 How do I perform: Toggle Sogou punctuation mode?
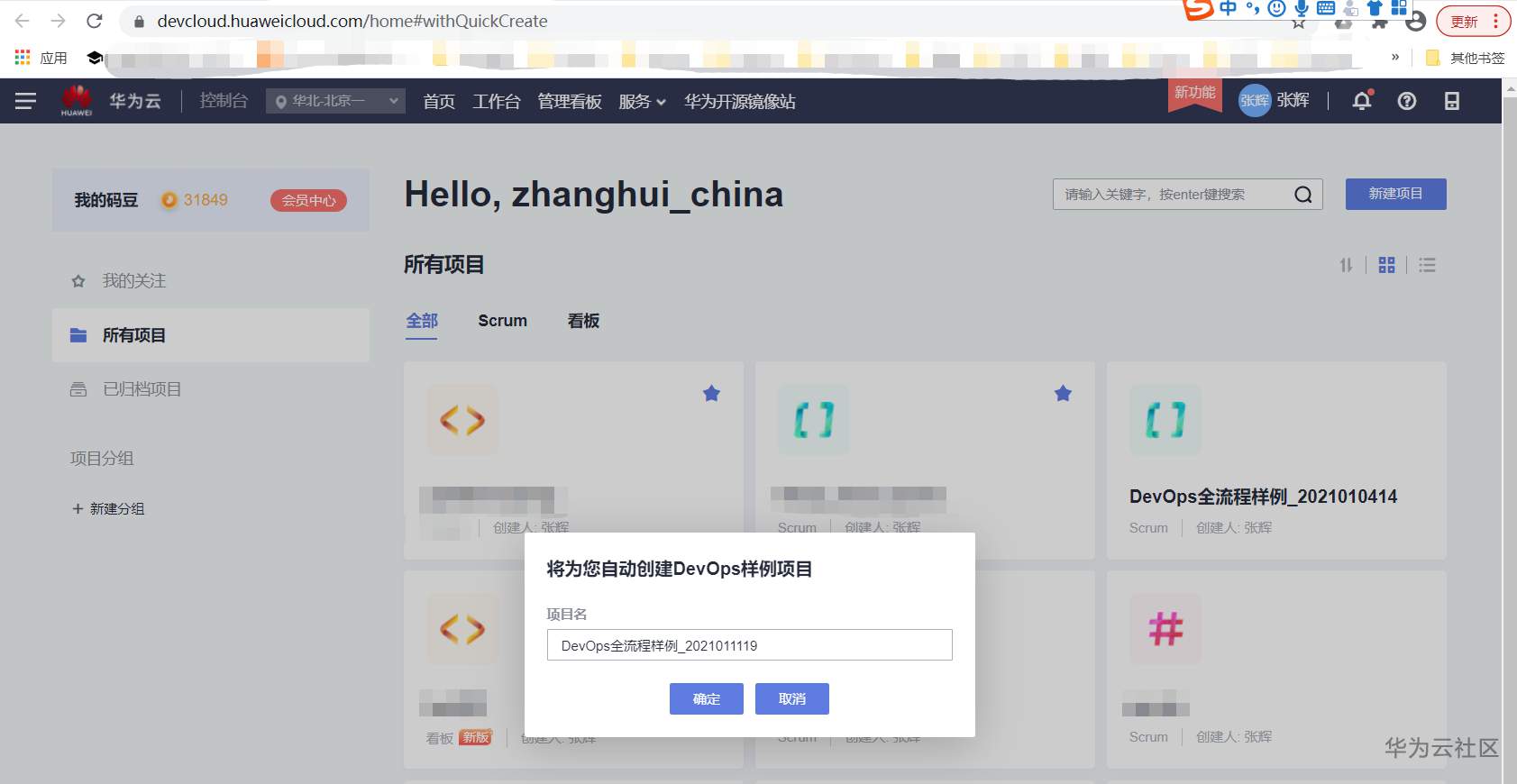click(x=1253, y=9)
